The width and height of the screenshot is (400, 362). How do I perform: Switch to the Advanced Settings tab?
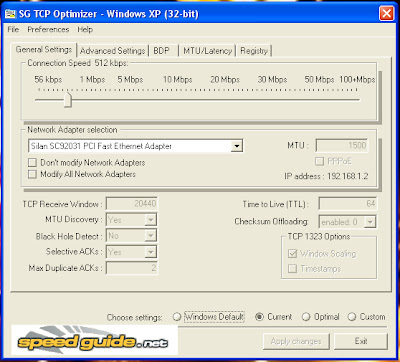(113, 51)
